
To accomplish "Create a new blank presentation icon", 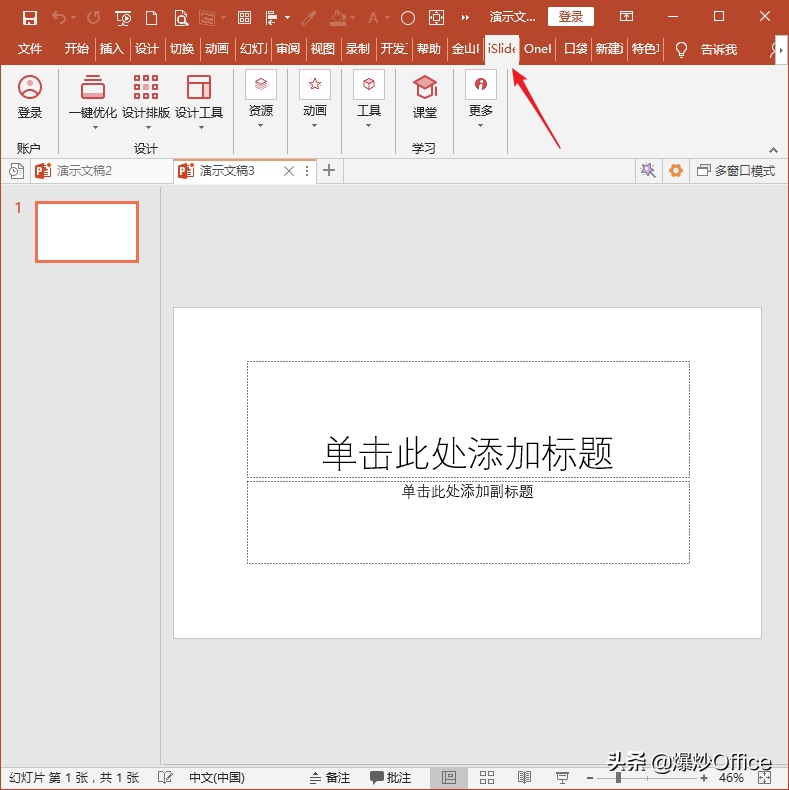I will coord(151,18).
